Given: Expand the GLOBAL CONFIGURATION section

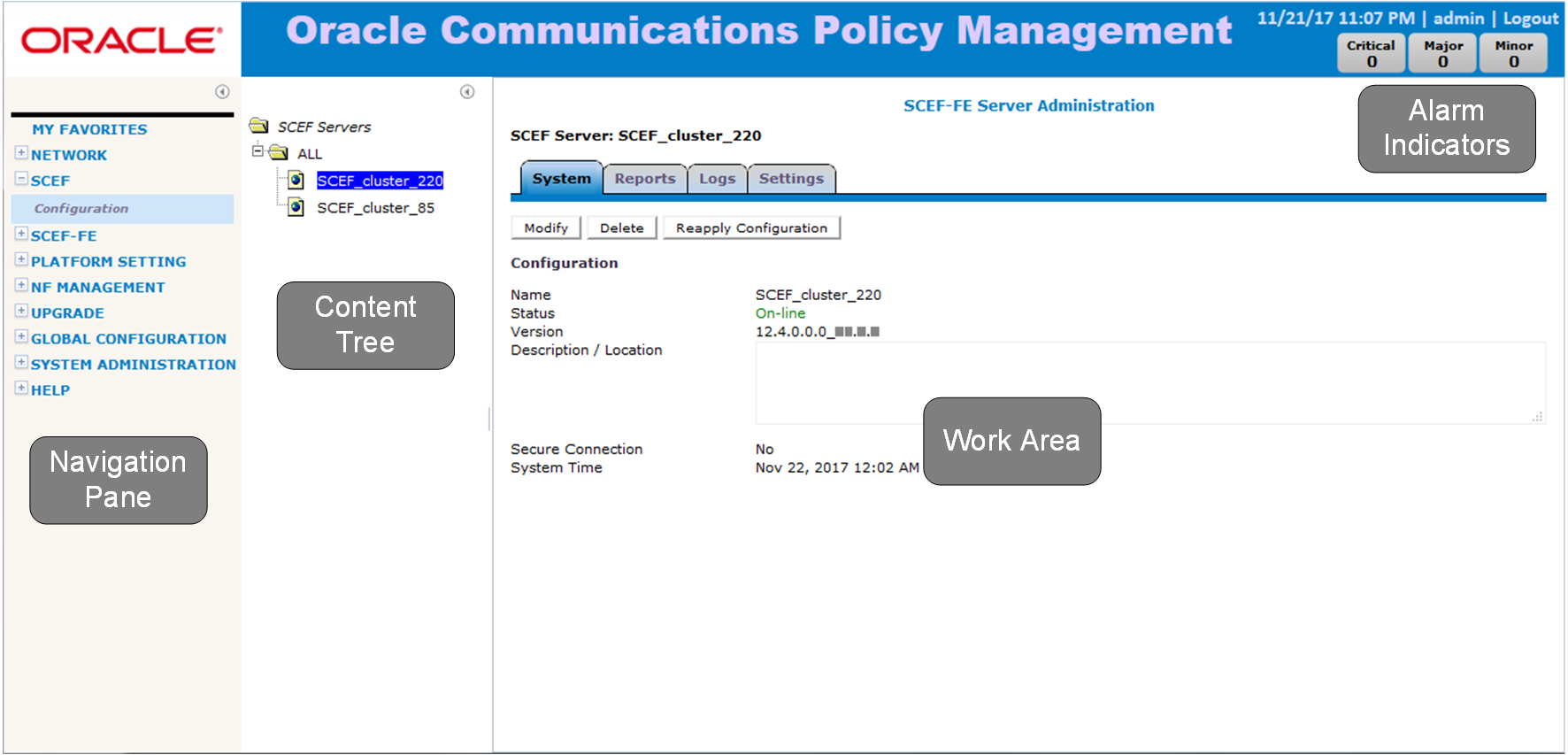Looking at the screenshot, I should [x=21, y=337].
